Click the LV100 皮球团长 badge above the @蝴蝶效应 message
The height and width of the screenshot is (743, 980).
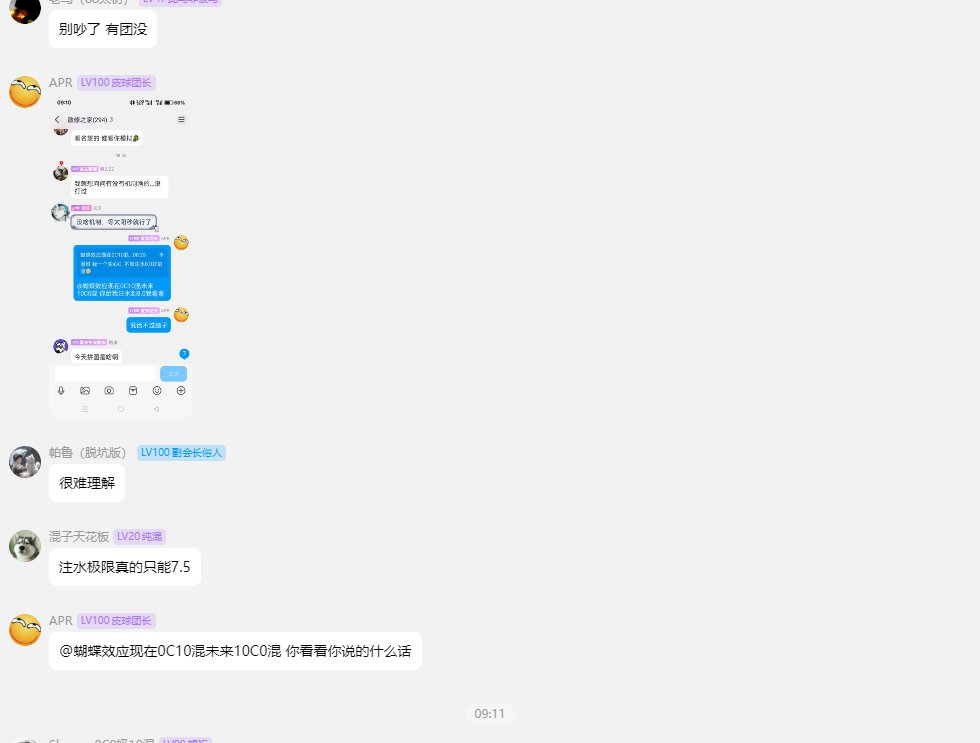(116, 621)
